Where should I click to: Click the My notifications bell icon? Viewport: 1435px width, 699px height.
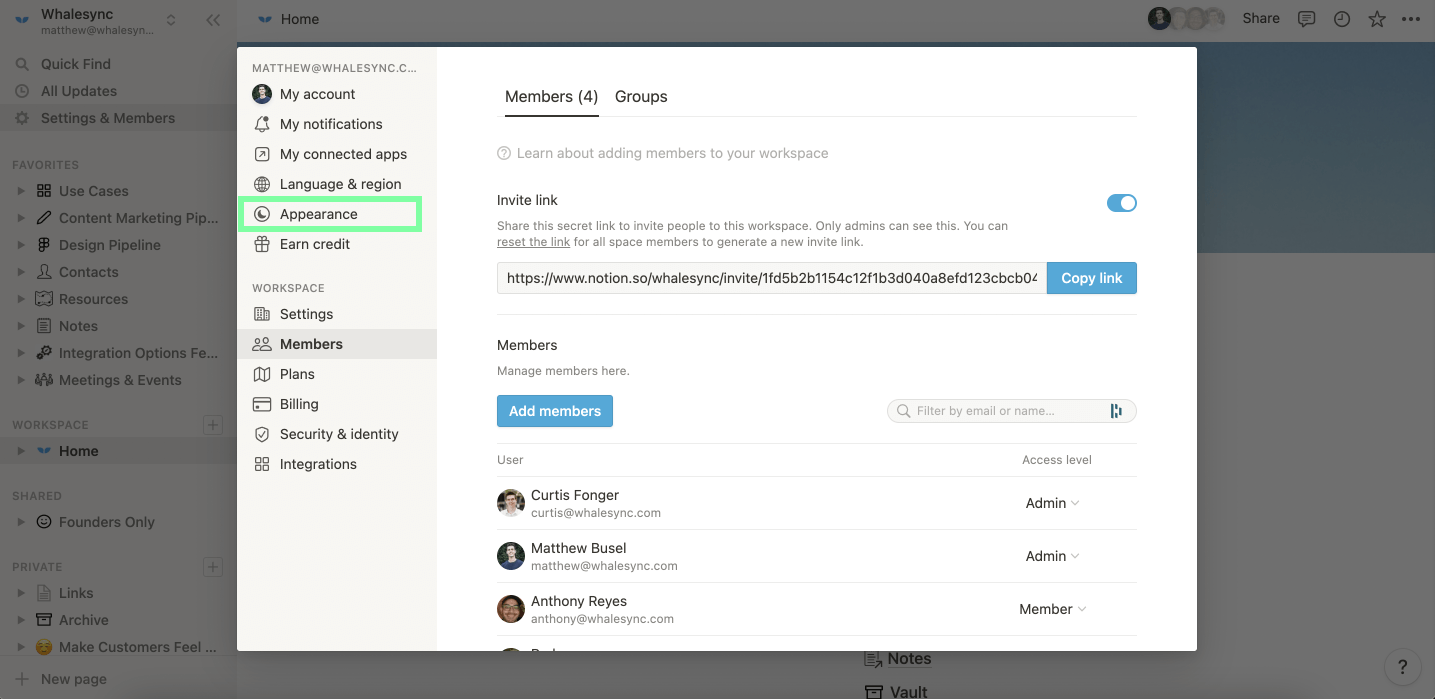261,123
